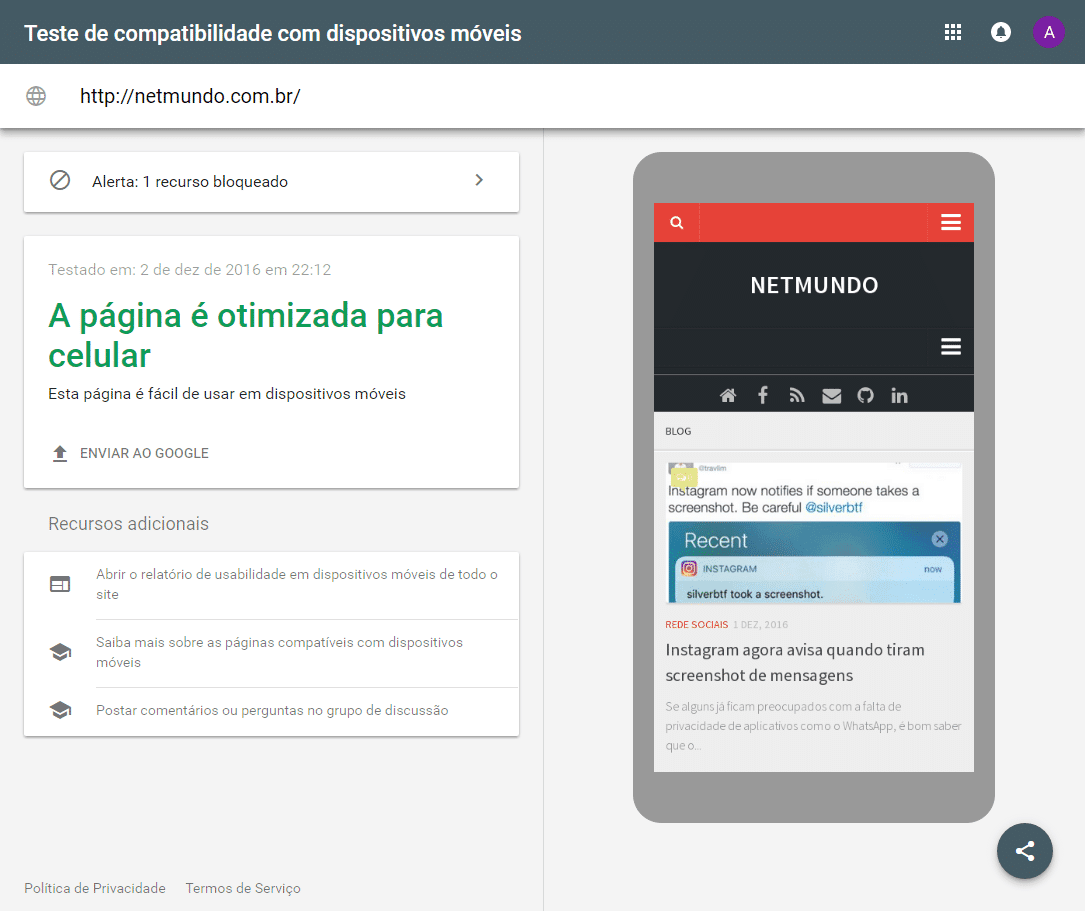Image resolution: width=1085 pixels, height=911 pixels.
Task: Click the usability report page icon
Action: pos(60,585)
